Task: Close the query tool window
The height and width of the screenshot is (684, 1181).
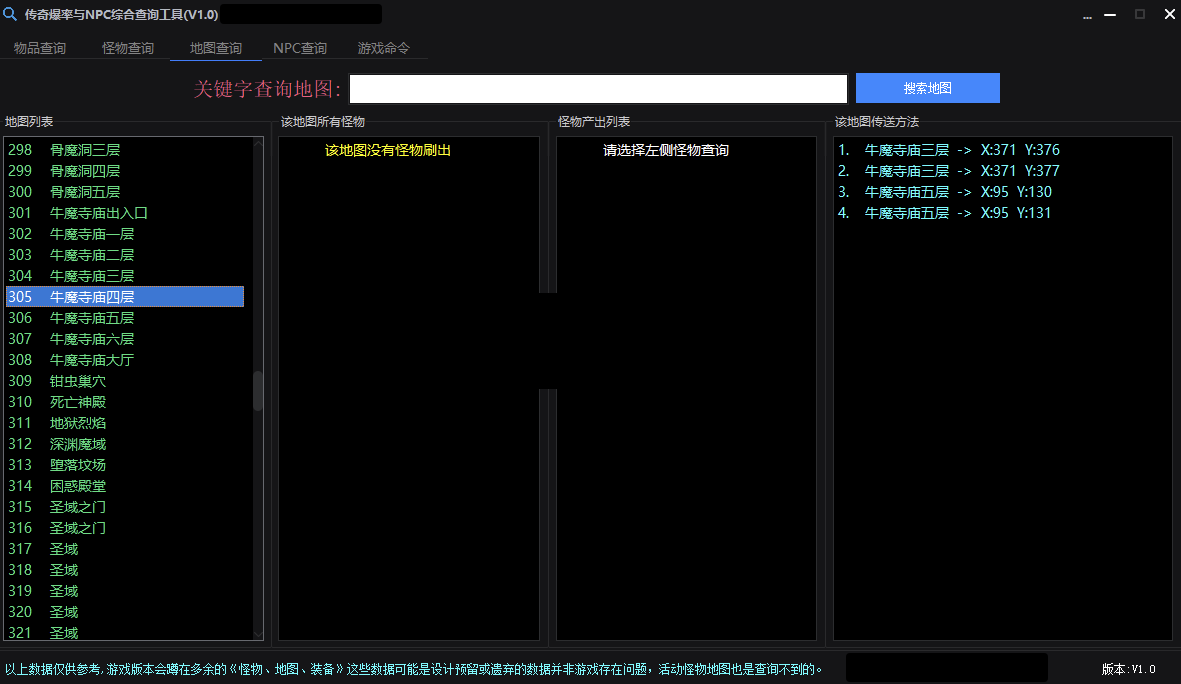Action: click(1167, 14)
